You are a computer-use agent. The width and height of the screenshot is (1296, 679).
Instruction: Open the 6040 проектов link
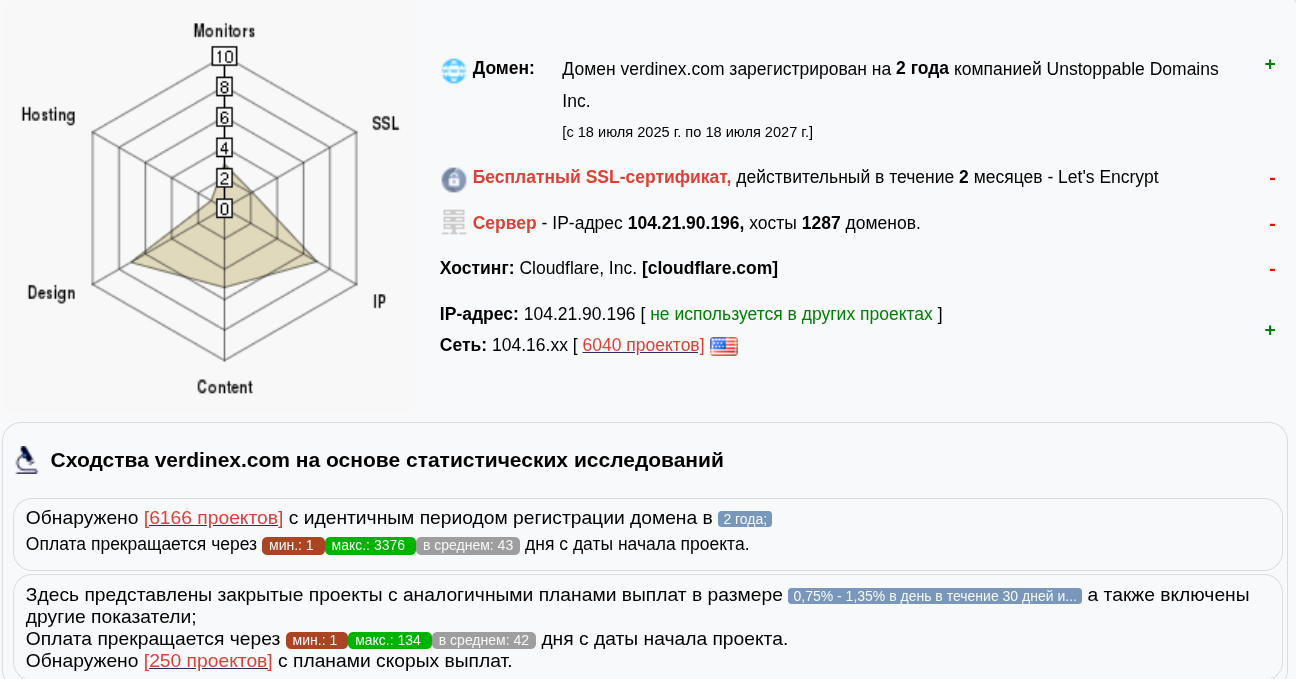click(643, 345)
